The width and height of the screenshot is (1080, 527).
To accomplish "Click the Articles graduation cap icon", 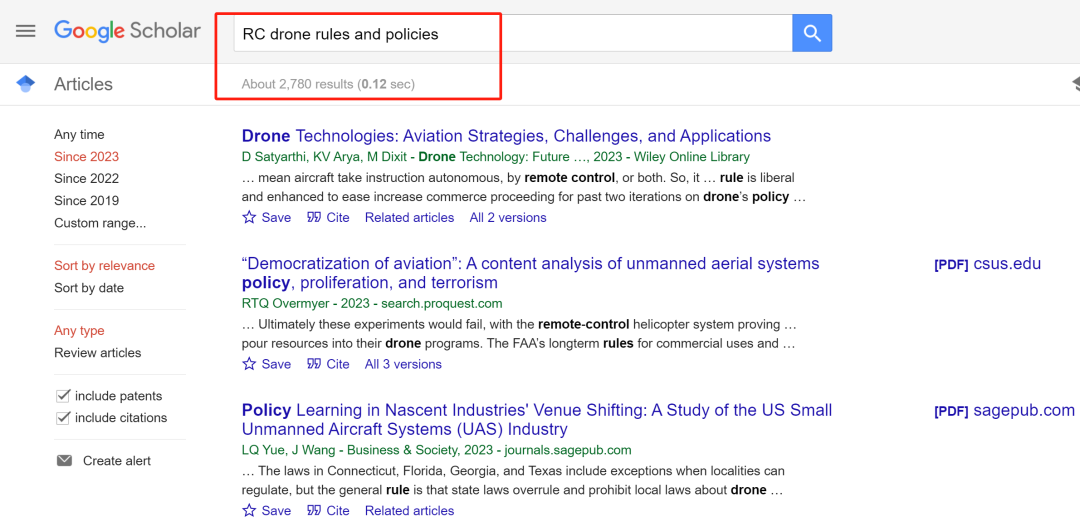I will tap(26, 84).
